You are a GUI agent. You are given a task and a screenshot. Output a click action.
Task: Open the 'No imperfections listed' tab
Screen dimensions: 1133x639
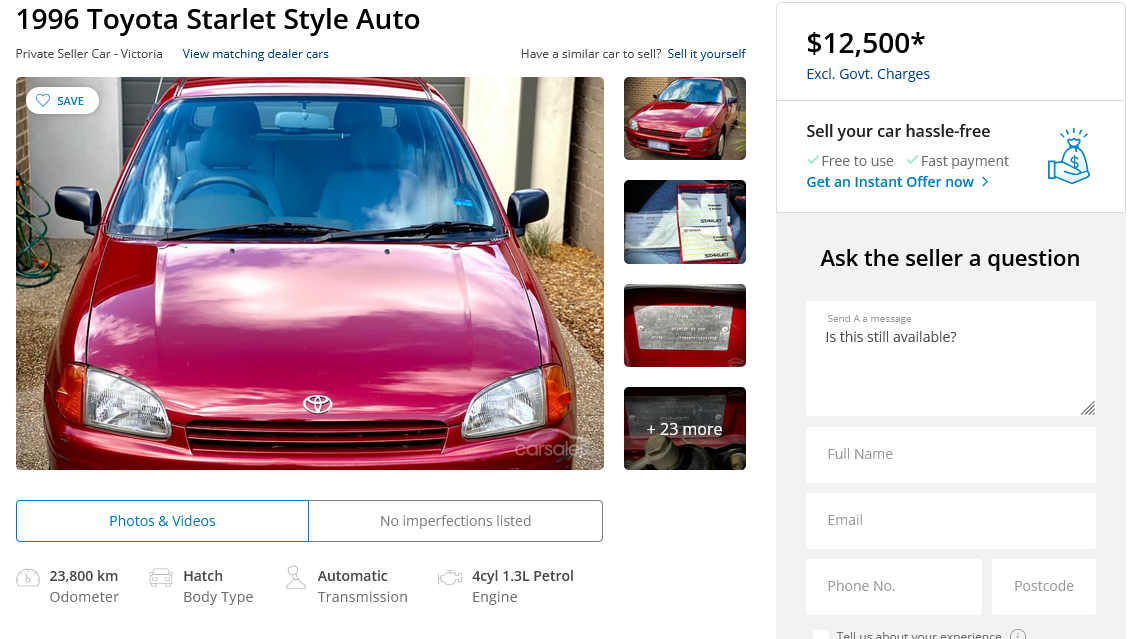click(x=455, y=521)
